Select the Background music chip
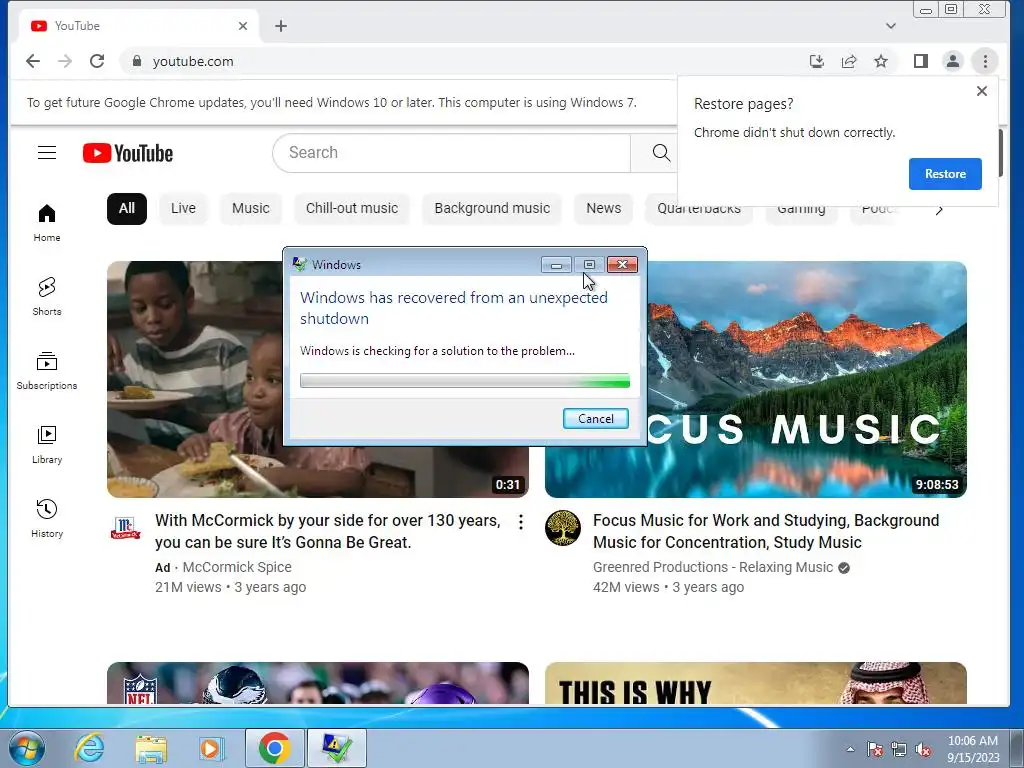1024x768 pixels. [x=492, y=208]
